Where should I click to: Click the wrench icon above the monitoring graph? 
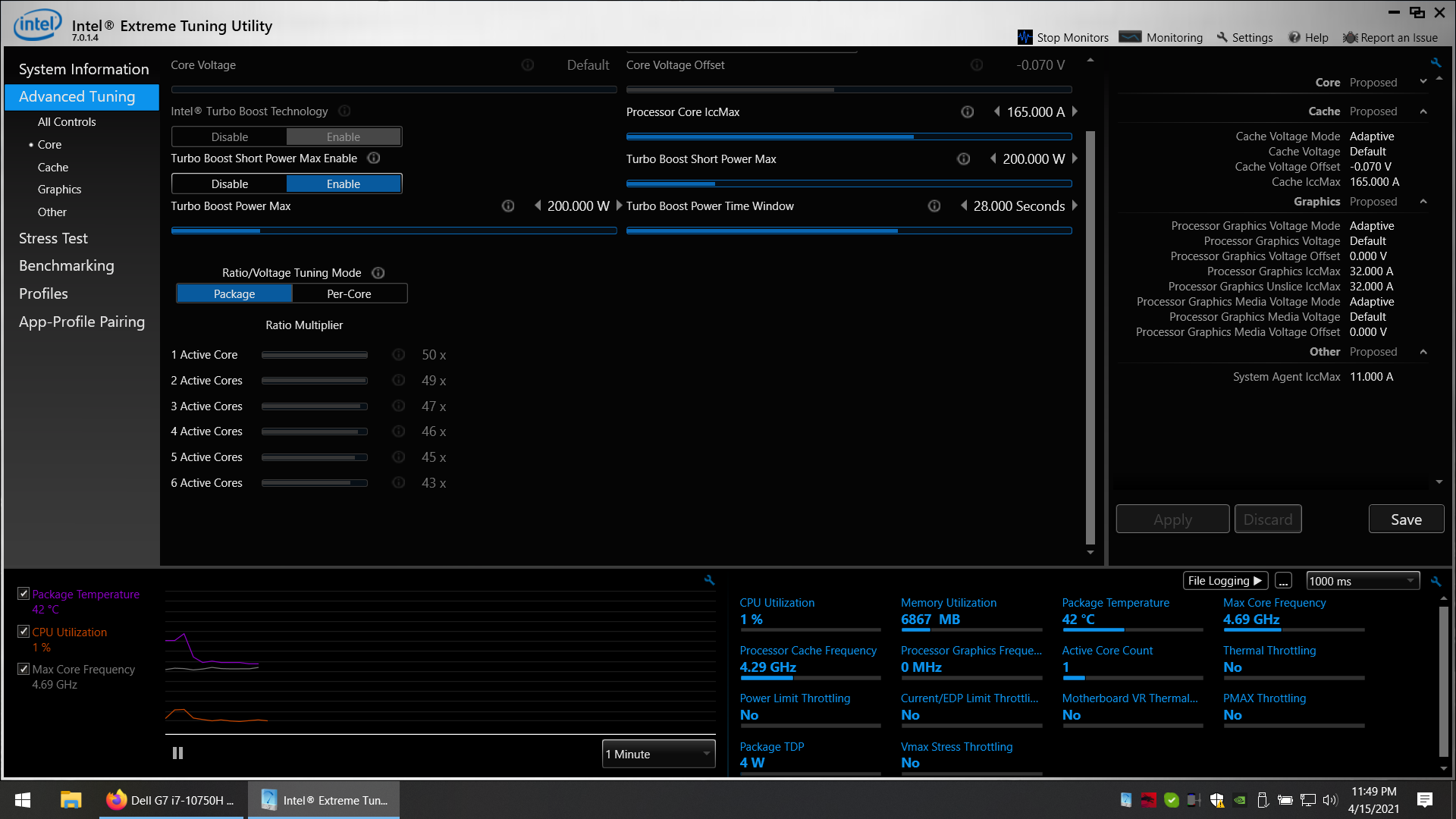coord(709,579)
